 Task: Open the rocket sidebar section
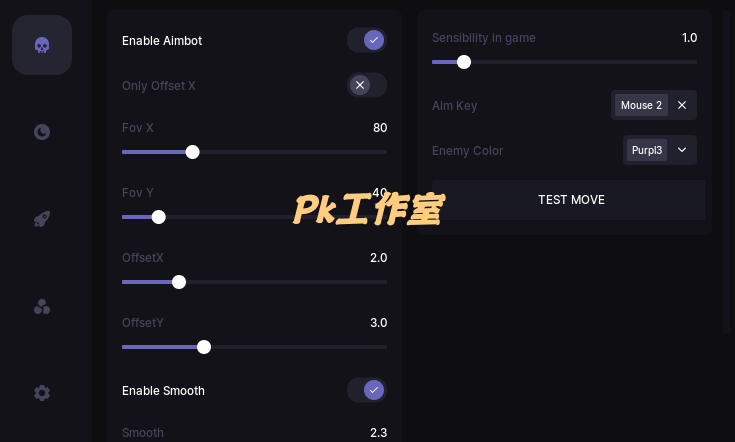coord(42,219)
